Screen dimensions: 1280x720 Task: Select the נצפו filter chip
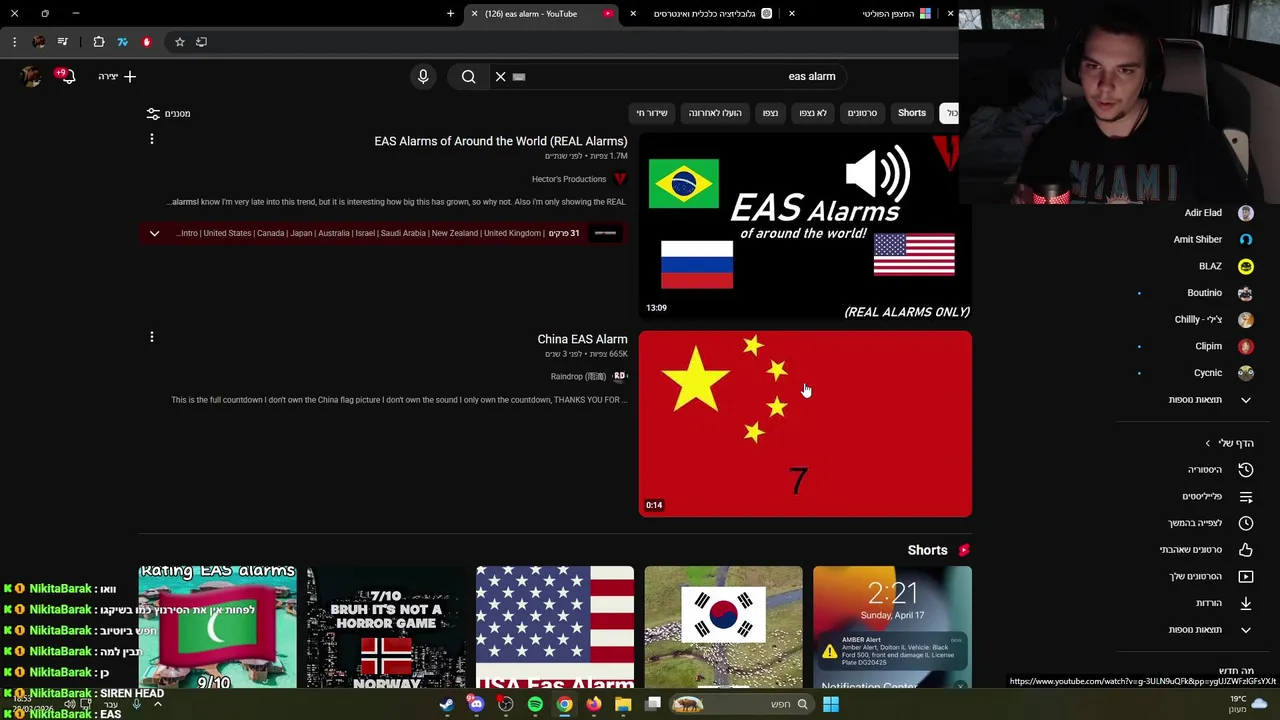pos(770,113)
